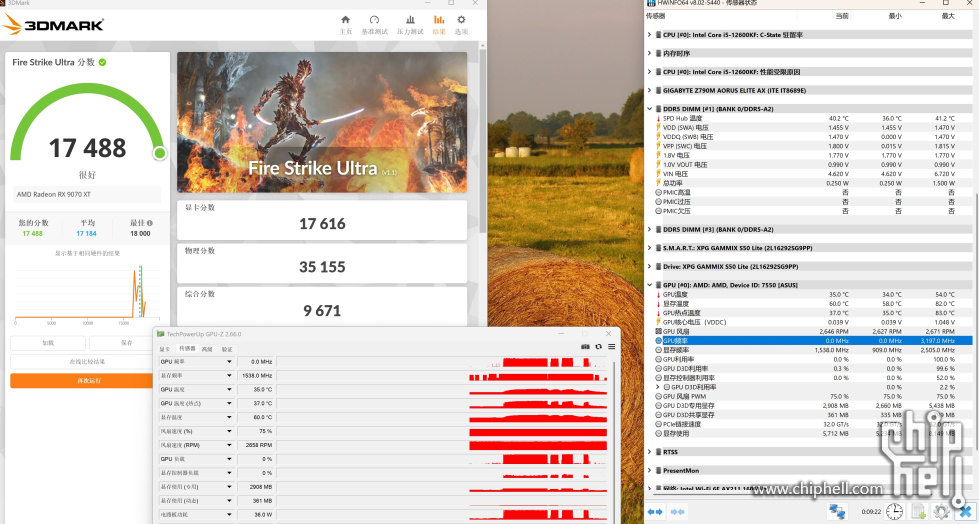Open the 3DMark Options (选项) gear icon
Image resolution: width=979 pixels, height=524 pixels.
461,20
